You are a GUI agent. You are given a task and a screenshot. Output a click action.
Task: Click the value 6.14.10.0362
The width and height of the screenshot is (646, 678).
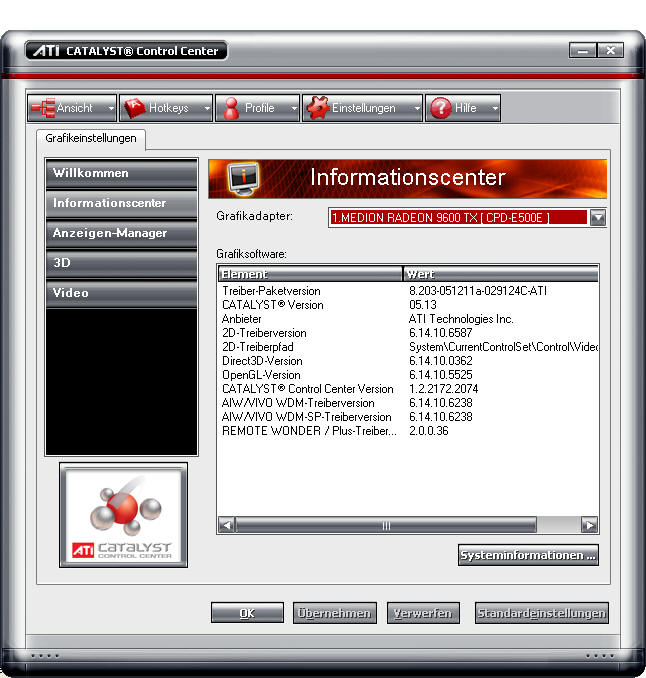tap(441, 361)
